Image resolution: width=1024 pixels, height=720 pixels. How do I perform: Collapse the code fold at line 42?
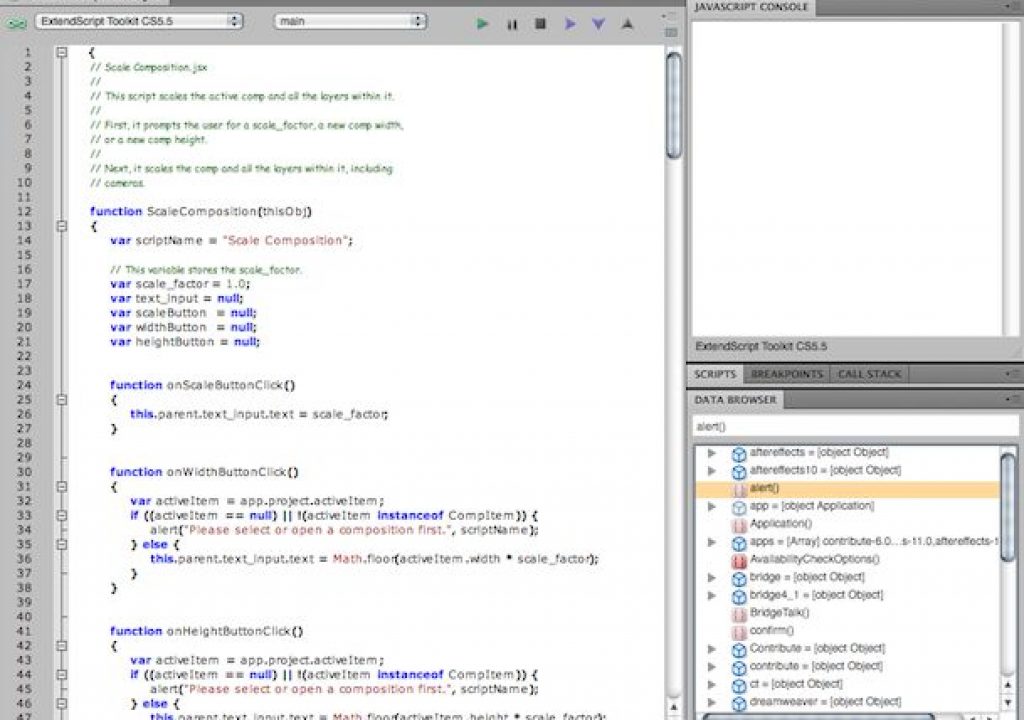tap(61, 646)
